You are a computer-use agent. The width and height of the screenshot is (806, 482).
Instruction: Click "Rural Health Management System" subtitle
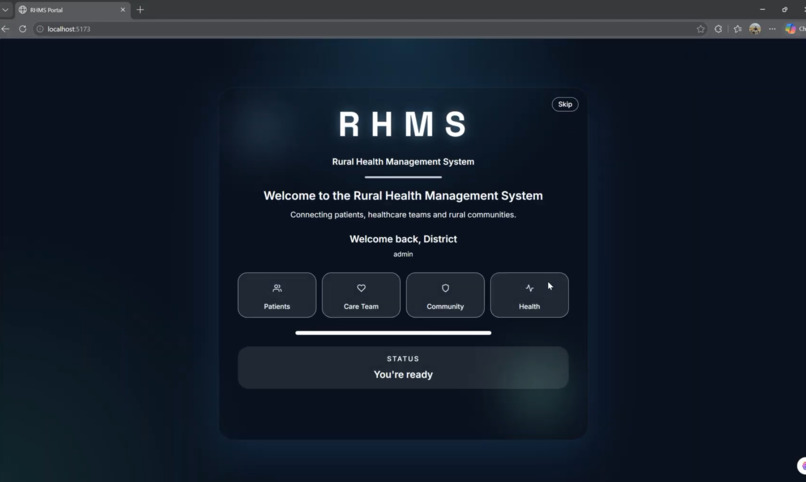click(403, 161)
